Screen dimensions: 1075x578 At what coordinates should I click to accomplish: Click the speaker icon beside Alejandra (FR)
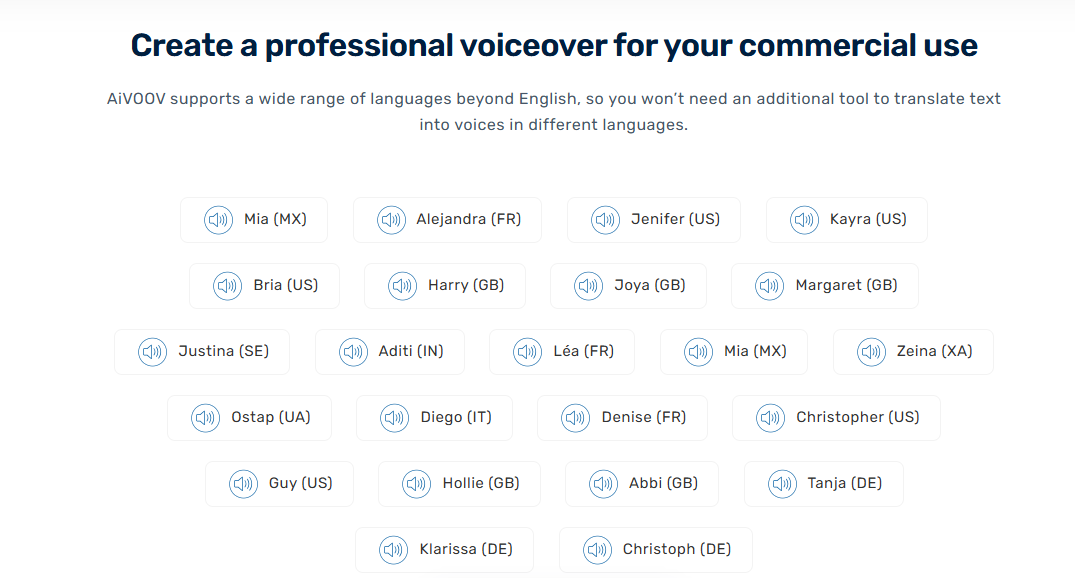point(391,220)
